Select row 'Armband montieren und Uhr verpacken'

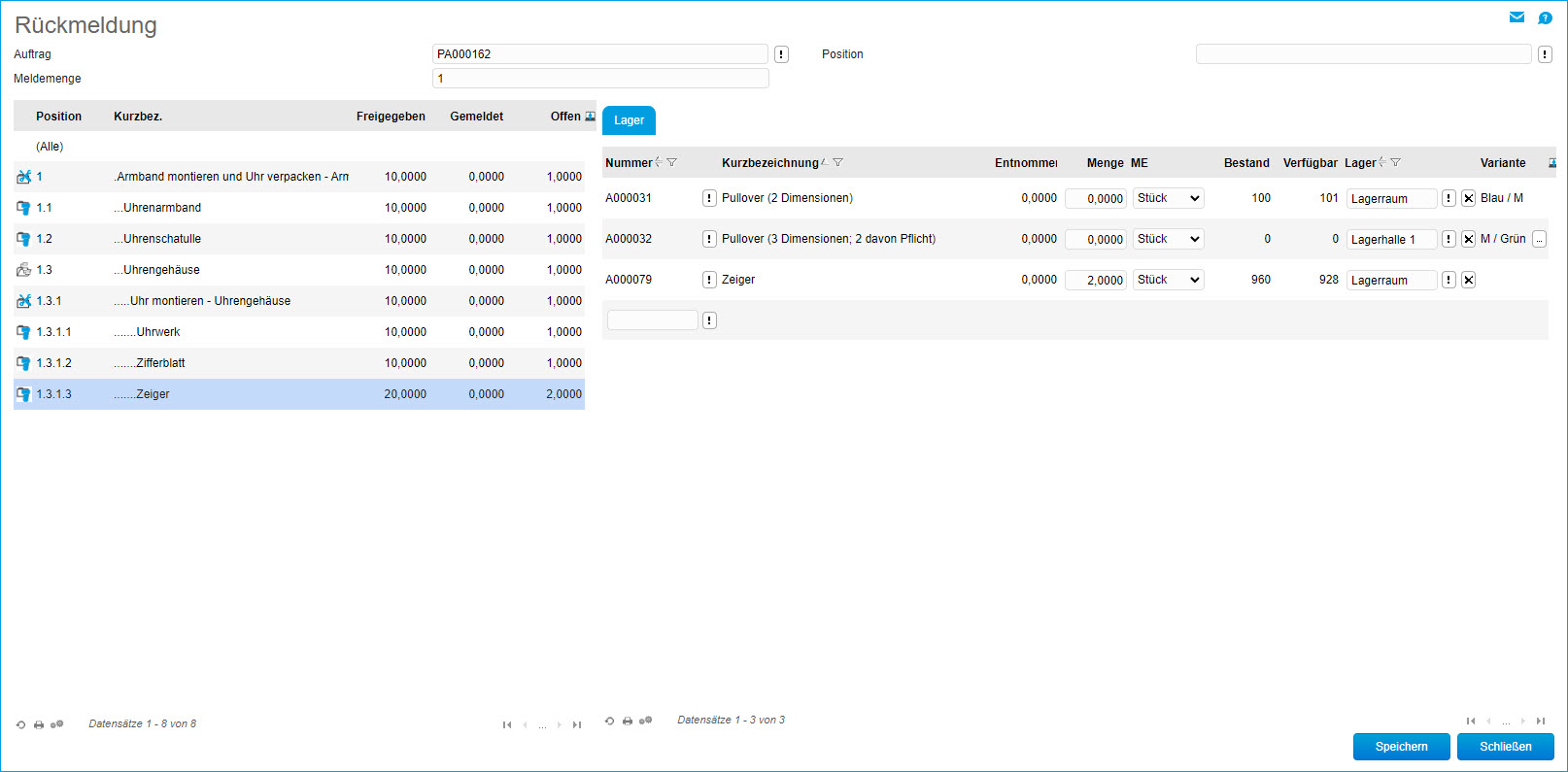pos(299,177)
